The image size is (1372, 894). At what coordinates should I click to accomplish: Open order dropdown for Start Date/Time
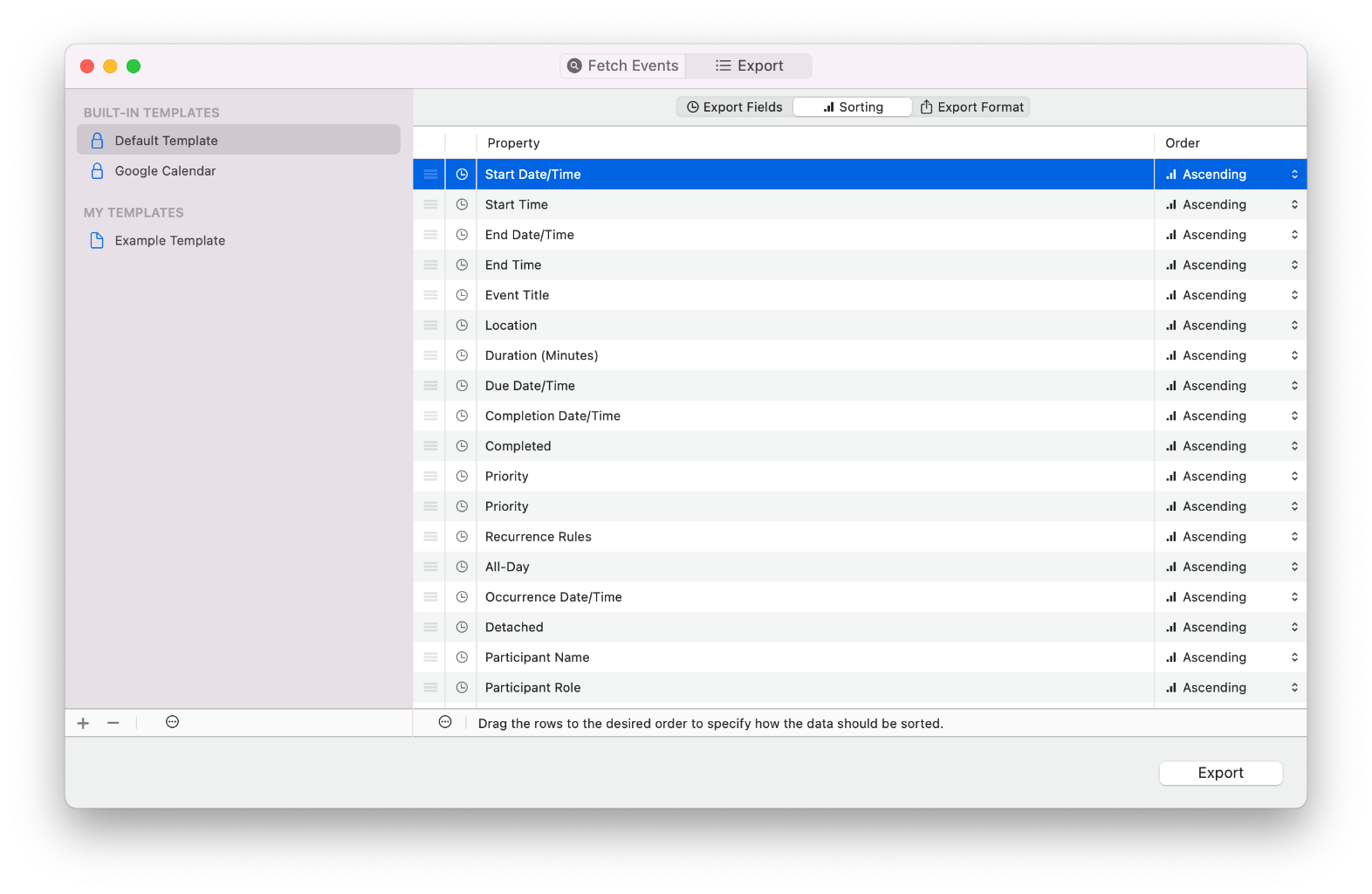[x=1231, y=174]
